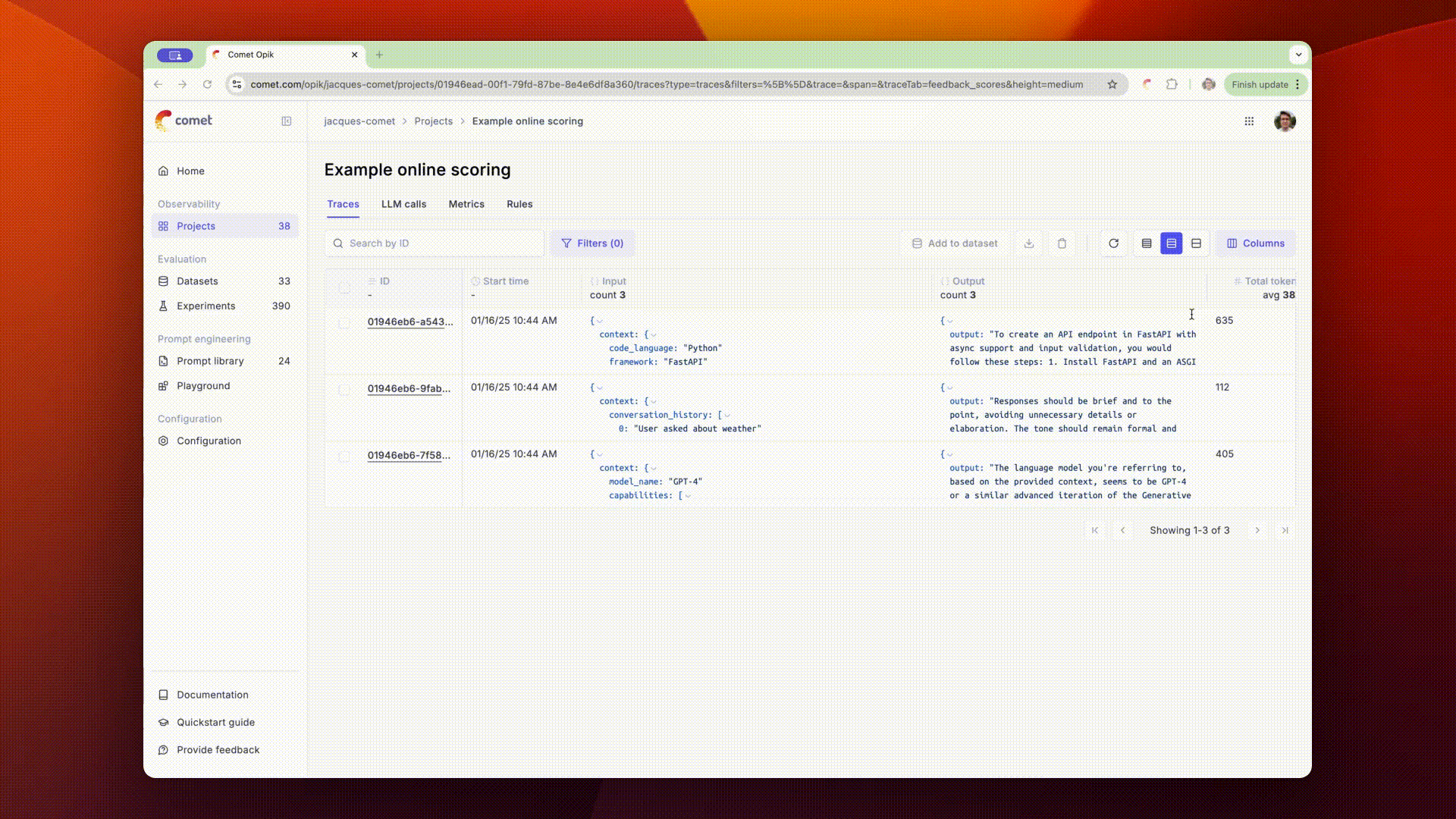Collapse sidebar with panel toggle icon
This screenshot has height=819, width=1456.
click(287, 121)
